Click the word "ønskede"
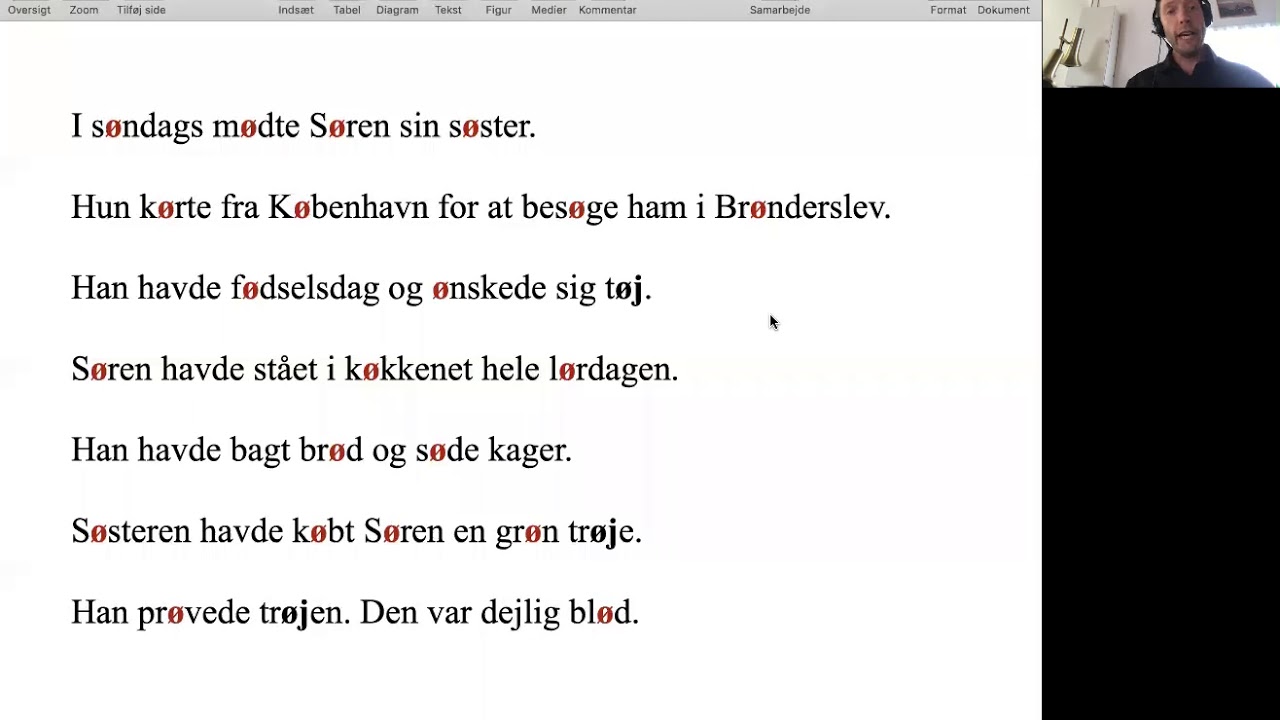 489,289
